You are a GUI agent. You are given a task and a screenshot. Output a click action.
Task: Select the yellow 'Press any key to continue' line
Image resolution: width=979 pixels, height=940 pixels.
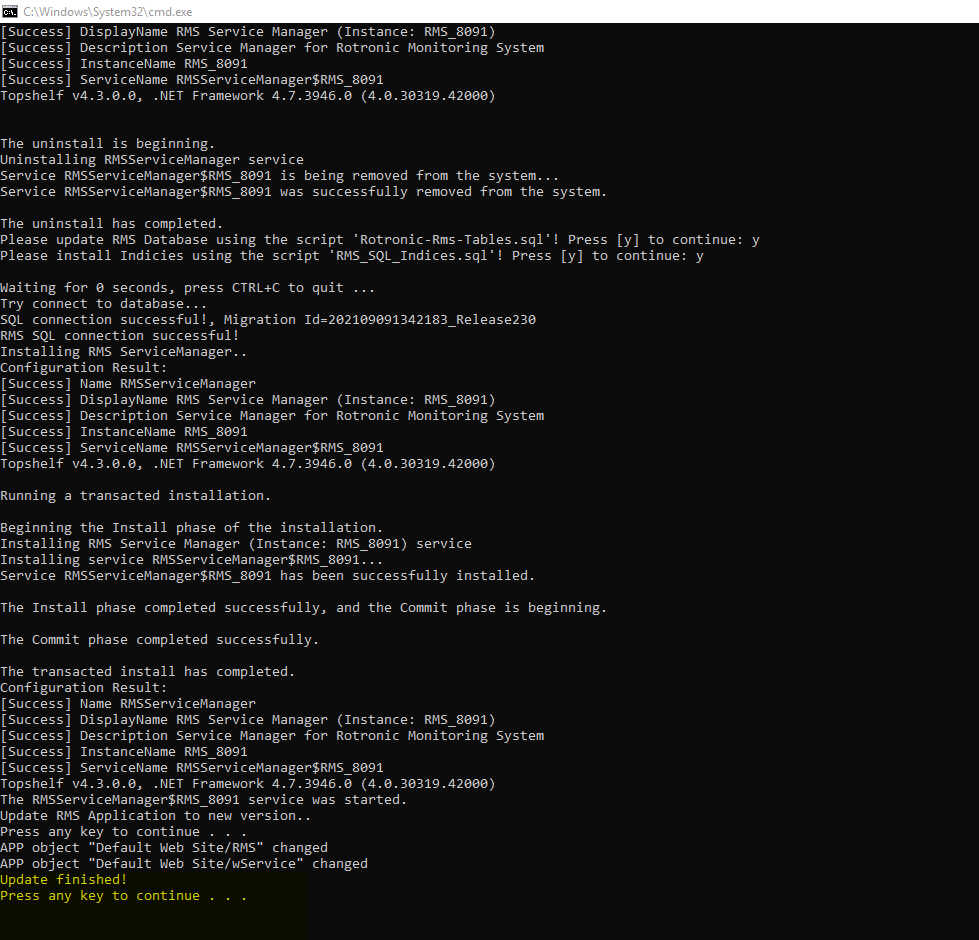click(x=124, y=896)
